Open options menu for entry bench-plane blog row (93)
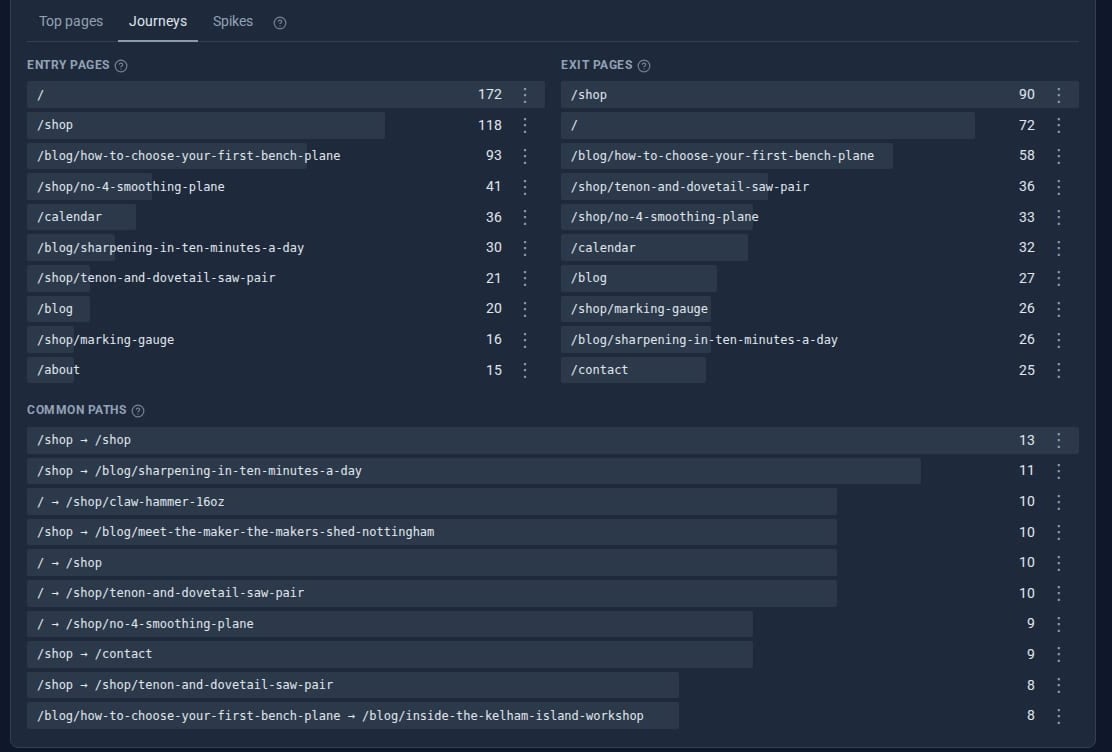The image size is (1112, 752). tap(525, 155)
